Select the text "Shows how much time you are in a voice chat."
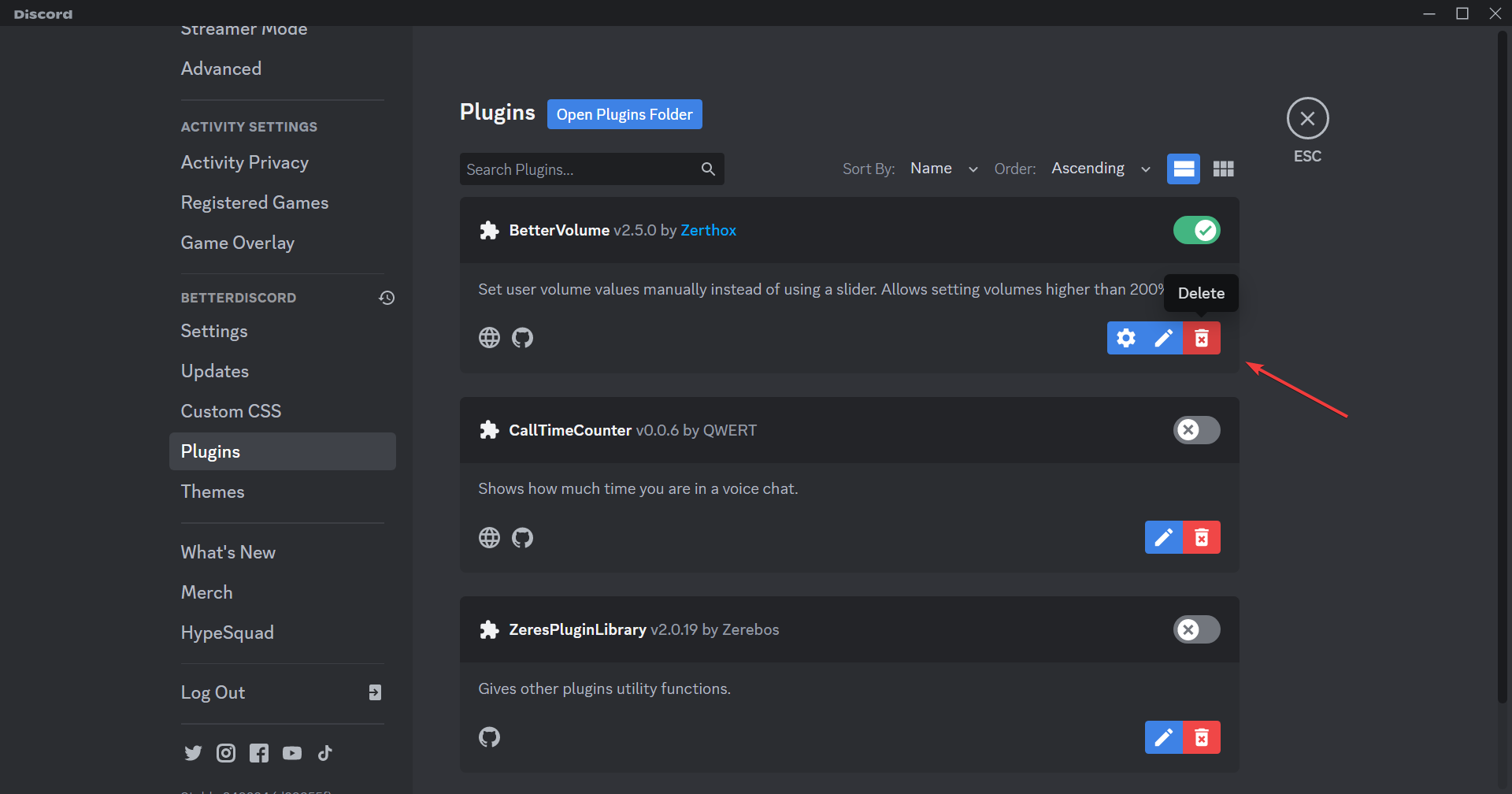 tap(638, 488)
